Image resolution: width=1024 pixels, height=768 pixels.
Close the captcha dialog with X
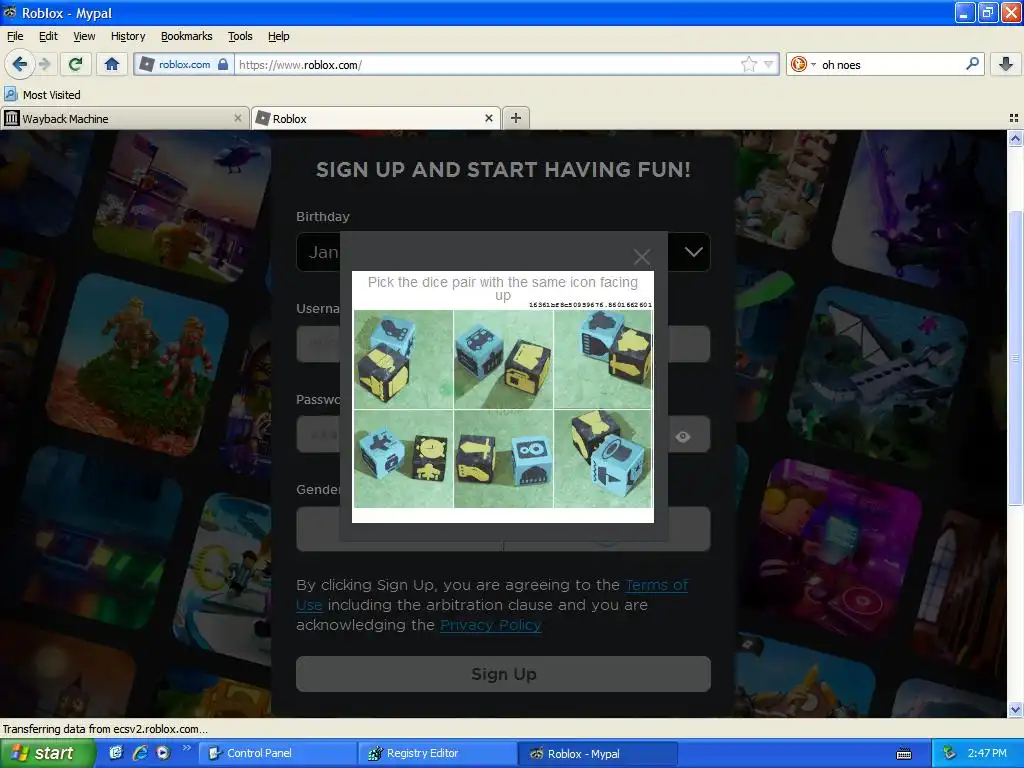click(641, 257)
